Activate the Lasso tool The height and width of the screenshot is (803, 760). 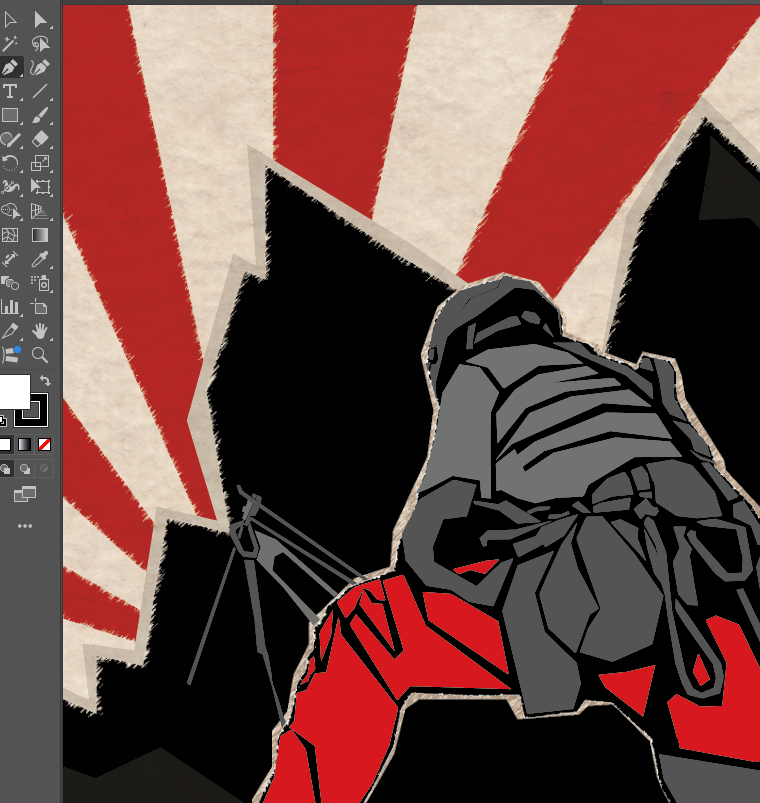click(40, 44)
